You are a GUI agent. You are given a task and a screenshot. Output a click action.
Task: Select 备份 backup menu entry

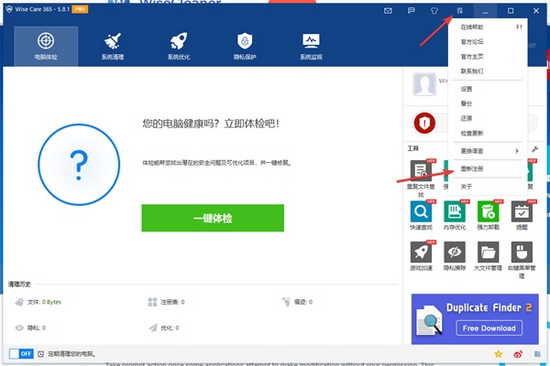(x=488, y=104)
